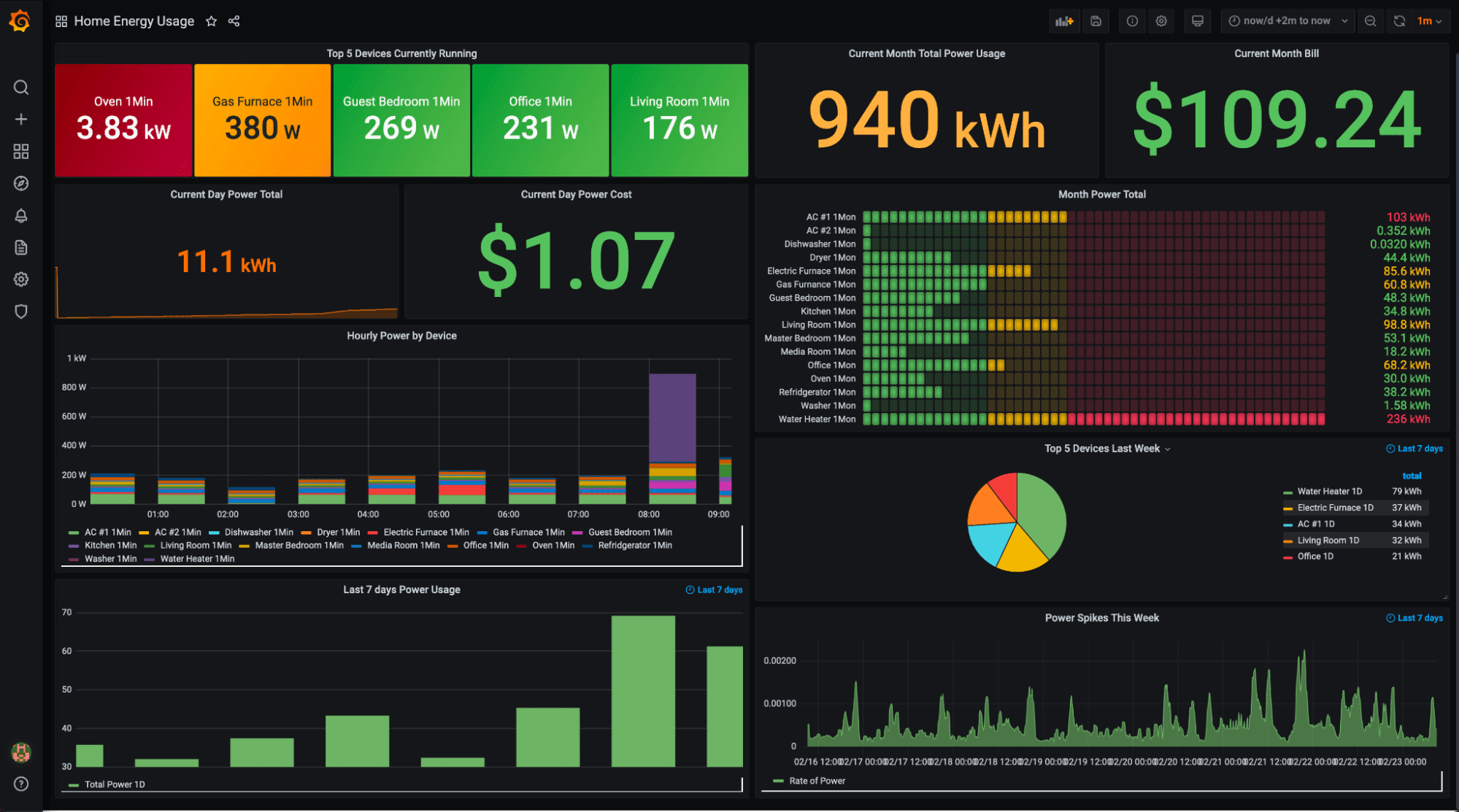Share the dashboard via the share icon
The image size is (1459, 812).
point(234,21)
